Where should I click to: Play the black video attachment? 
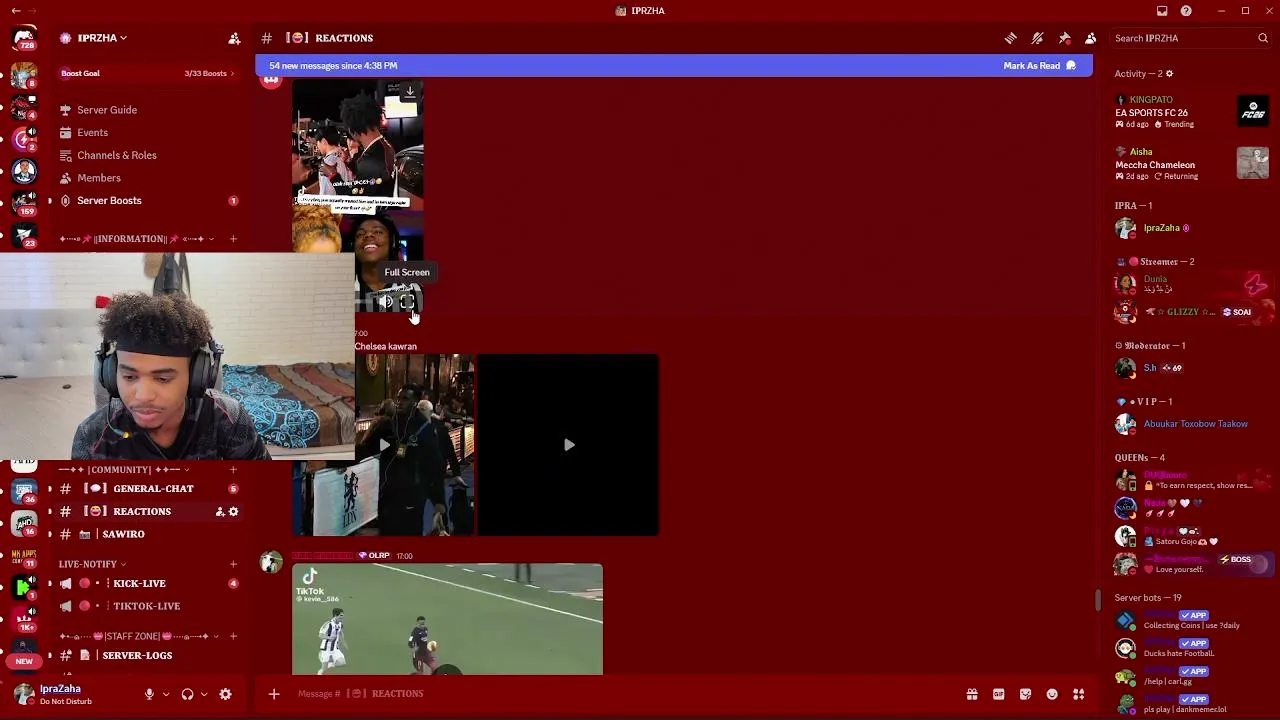(x=568, y=445)
